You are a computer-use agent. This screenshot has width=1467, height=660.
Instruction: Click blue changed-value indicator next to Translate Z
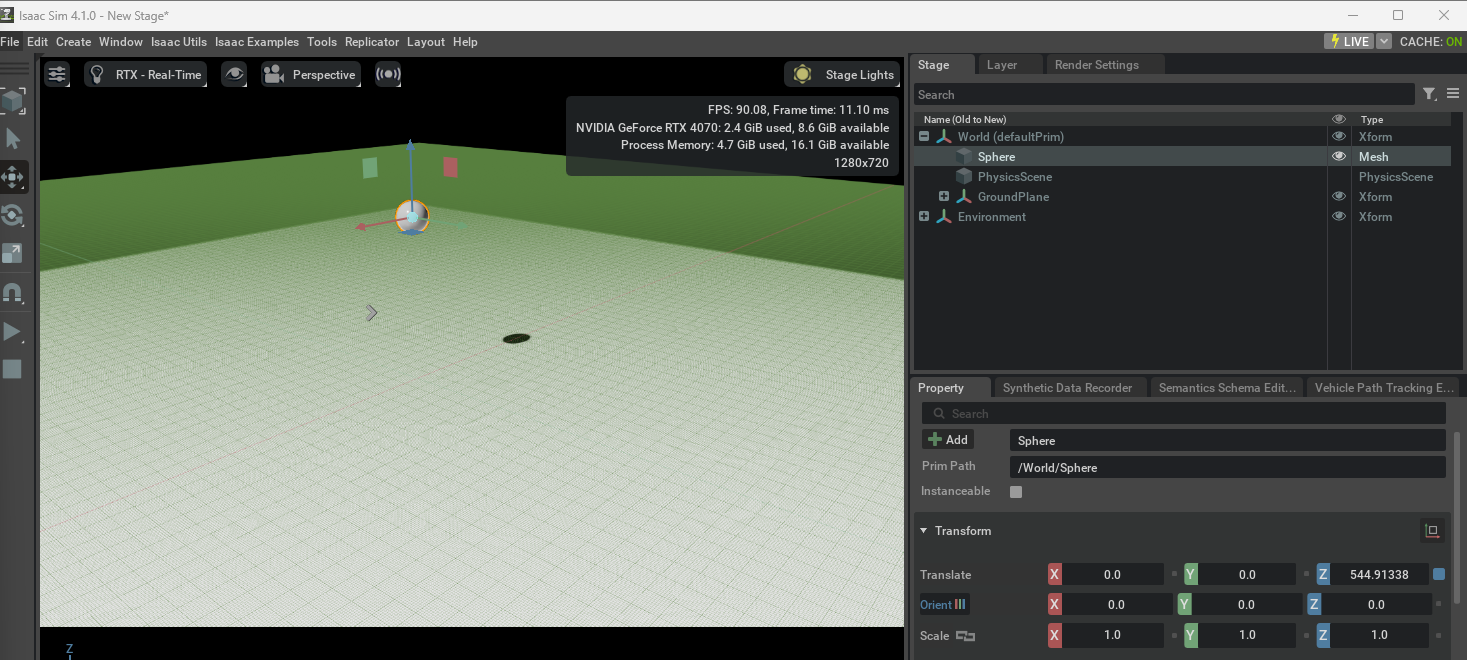1439,574
